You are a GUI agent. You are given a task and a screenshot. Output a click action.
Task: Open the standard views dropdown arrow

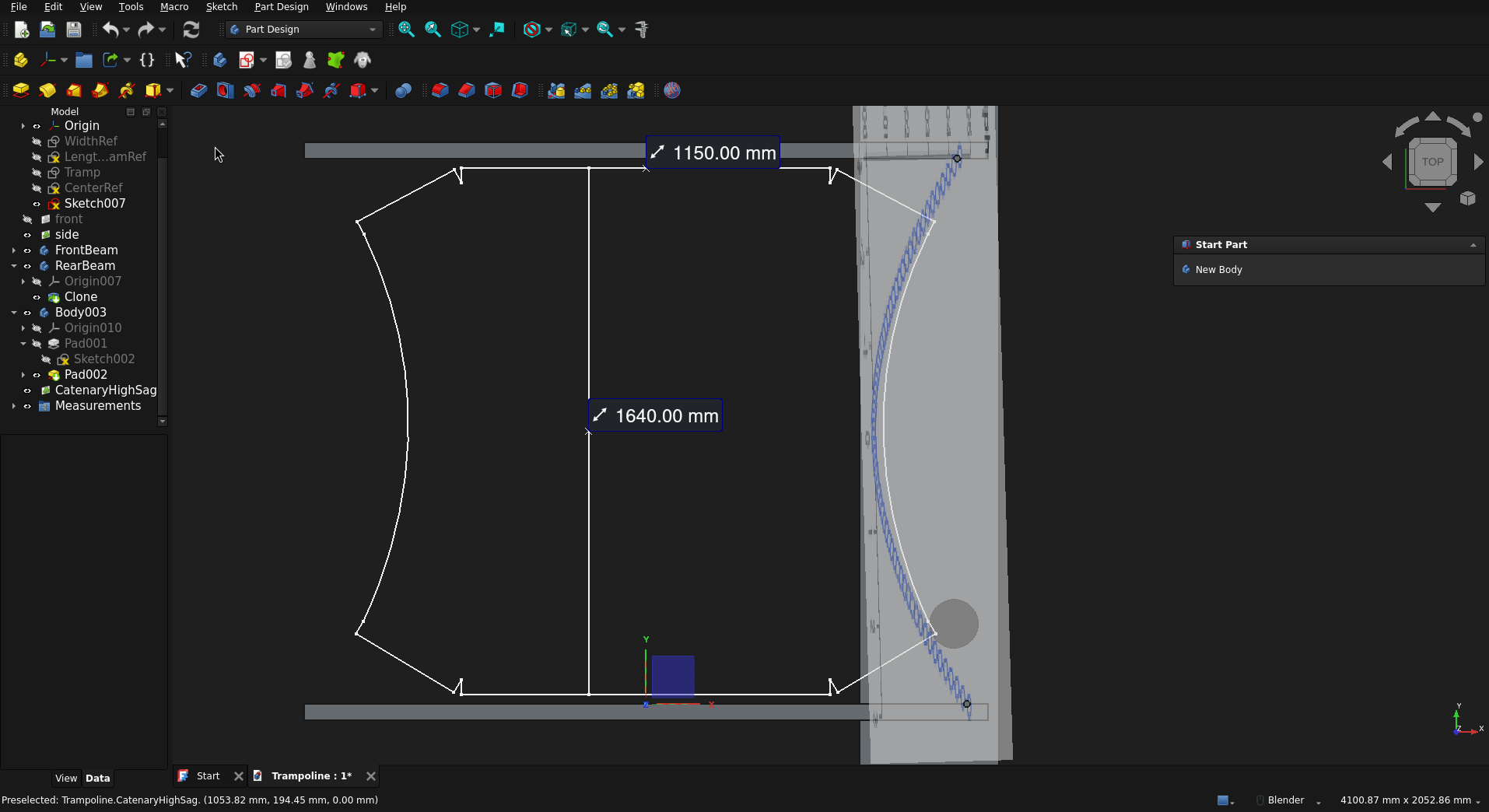click(476, 30)
